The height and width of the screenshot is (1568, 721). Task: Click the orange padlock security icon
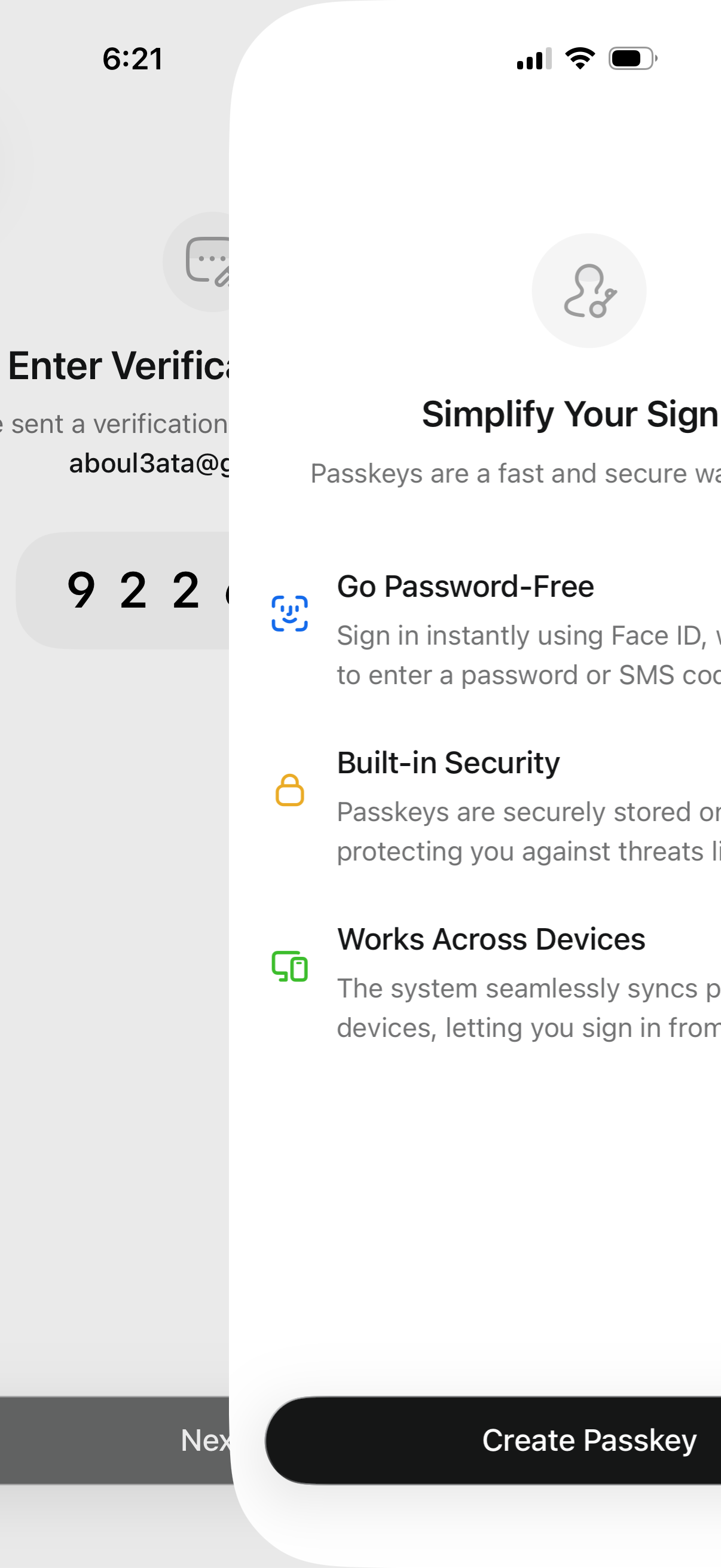[x=289, y=790]
